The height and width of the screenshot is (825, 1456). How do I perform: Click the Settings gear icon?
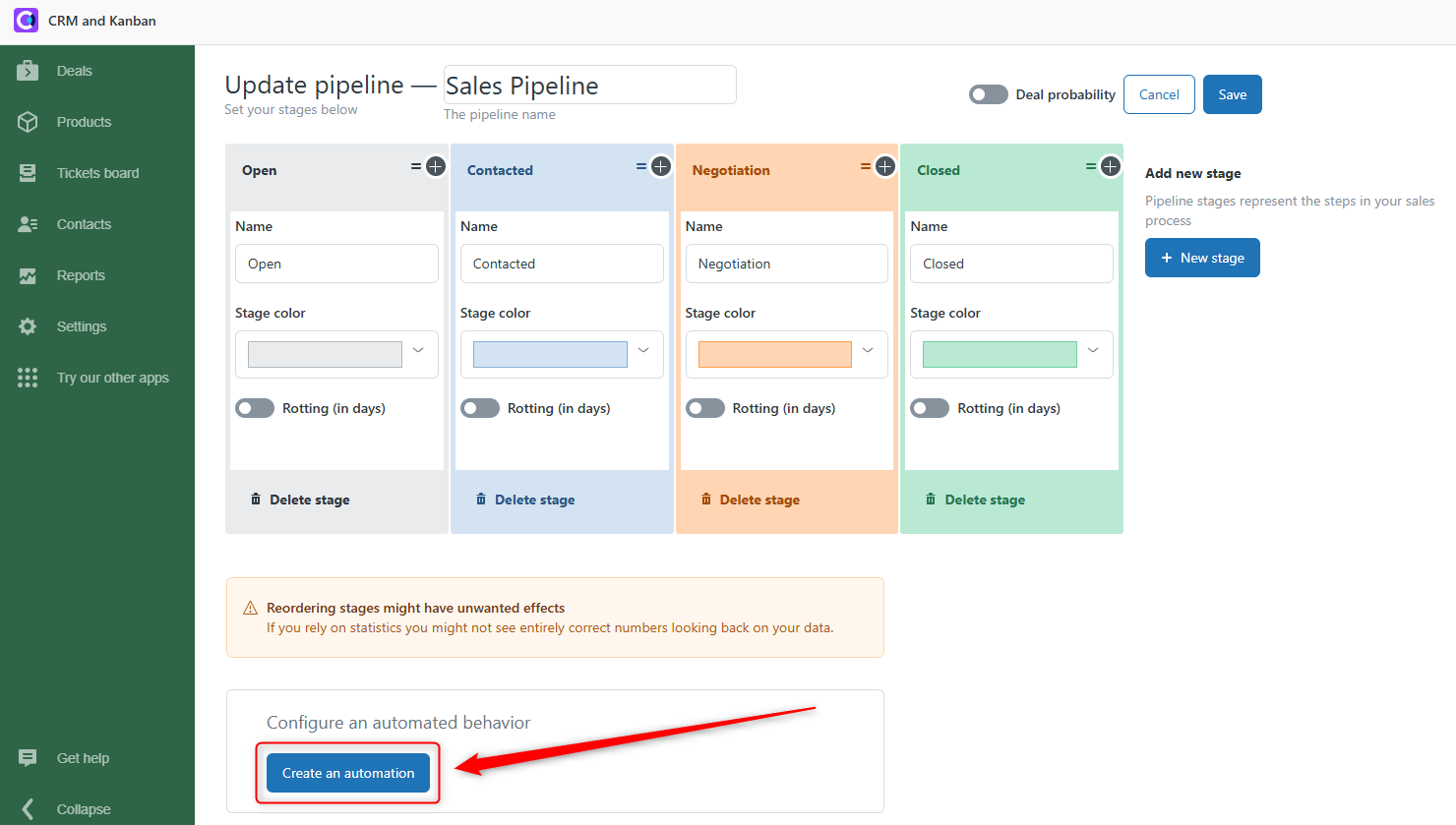tap(28, 326)
